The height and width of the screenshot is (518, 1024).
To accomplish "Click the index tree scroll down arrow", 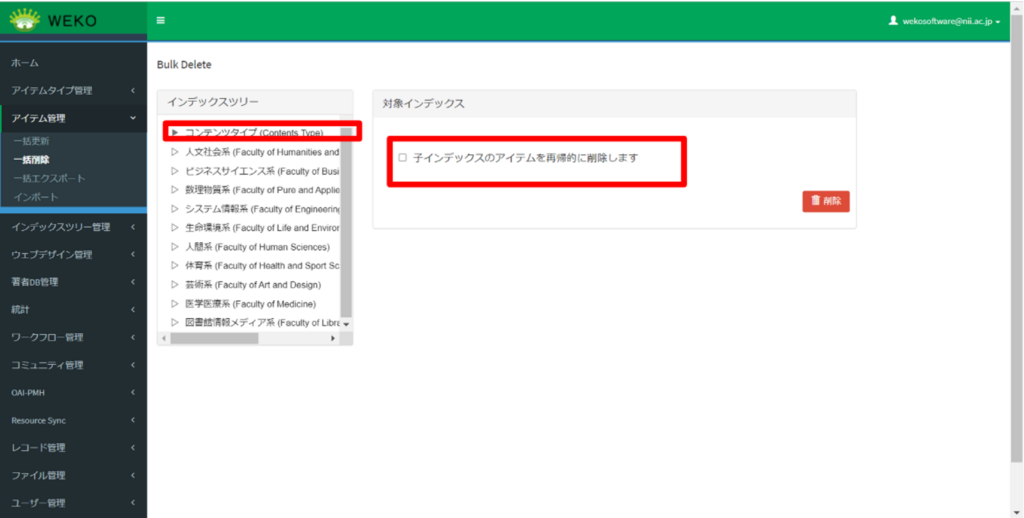I will click(347, 324).
